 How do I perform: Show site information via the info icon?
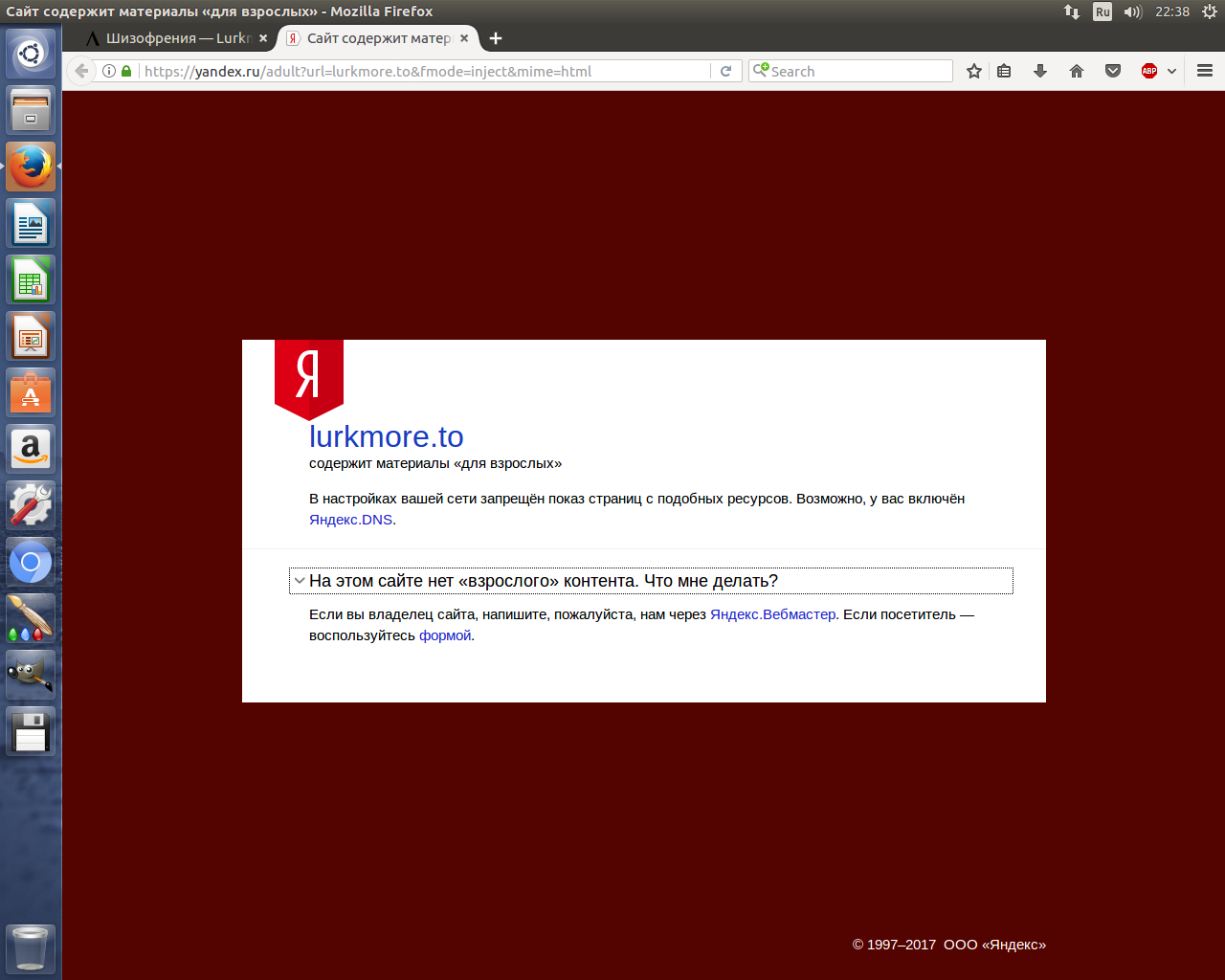tap(109, 71)
